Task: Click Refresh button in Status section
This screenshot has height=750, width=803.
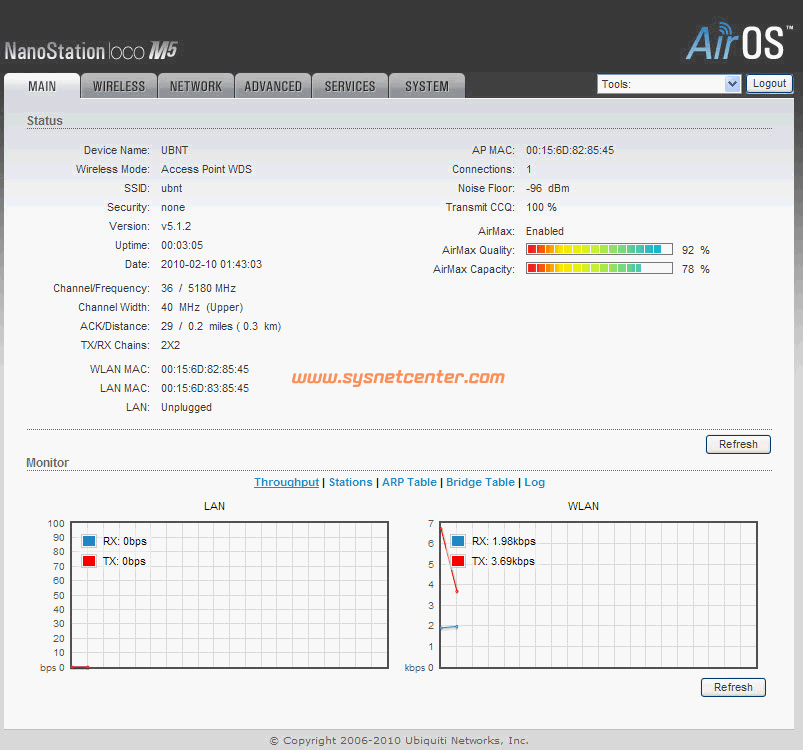Action: pos(738,444)
